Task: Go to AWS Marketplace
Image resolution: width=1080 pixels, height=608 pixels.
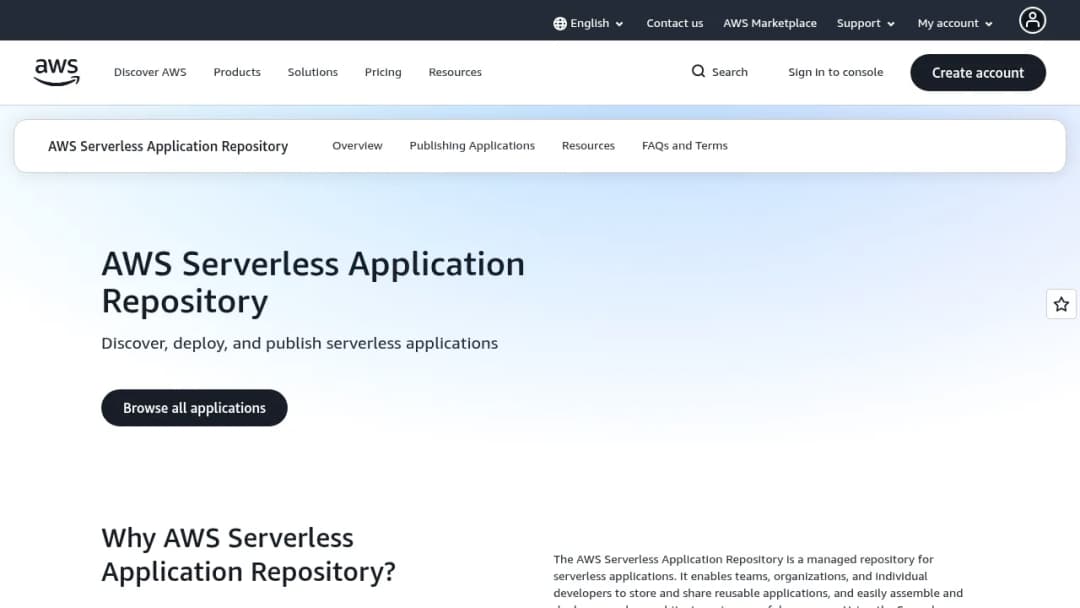Action: (x=769, y=23)
